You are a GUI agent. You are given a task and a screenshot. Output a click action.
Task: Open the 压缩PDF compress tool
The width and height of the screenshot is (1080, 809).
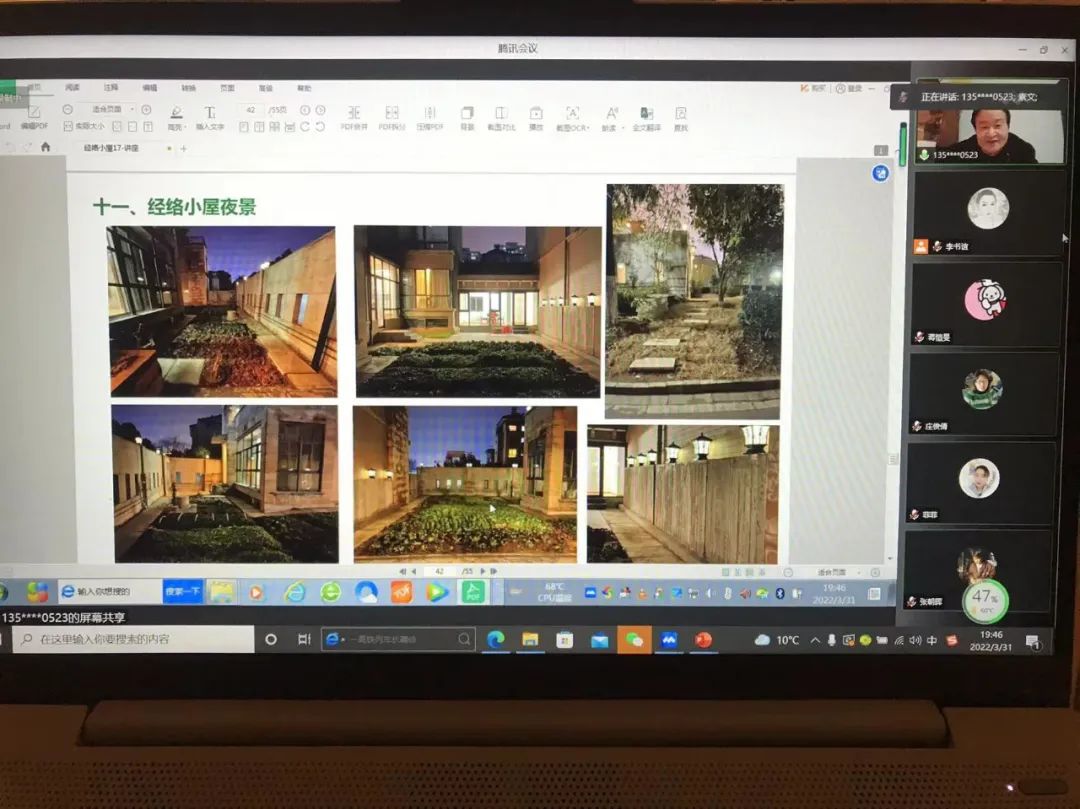[430, 118]
